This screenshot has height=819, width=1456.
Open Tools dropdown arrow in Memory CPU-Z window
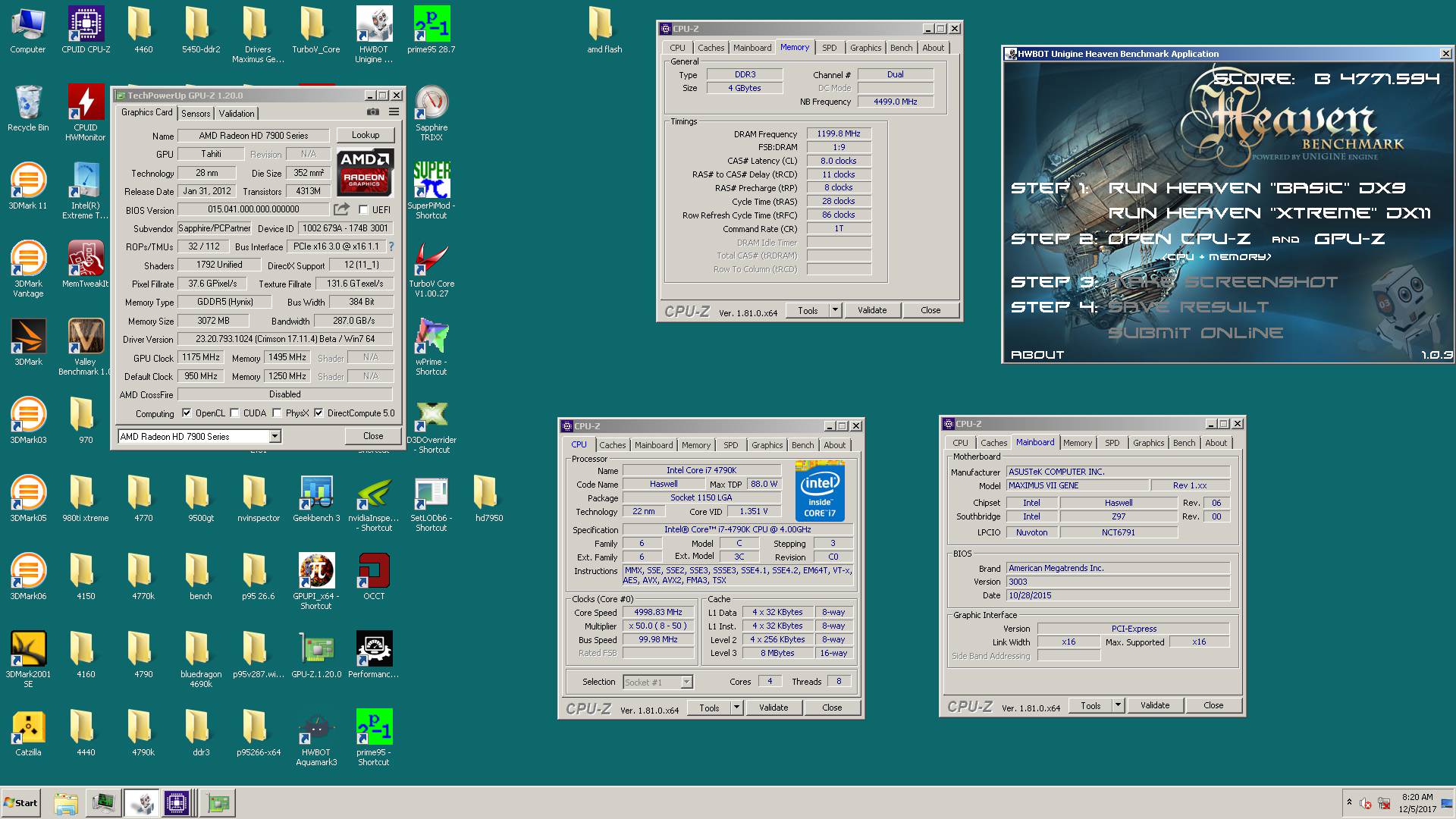(835, 310)
